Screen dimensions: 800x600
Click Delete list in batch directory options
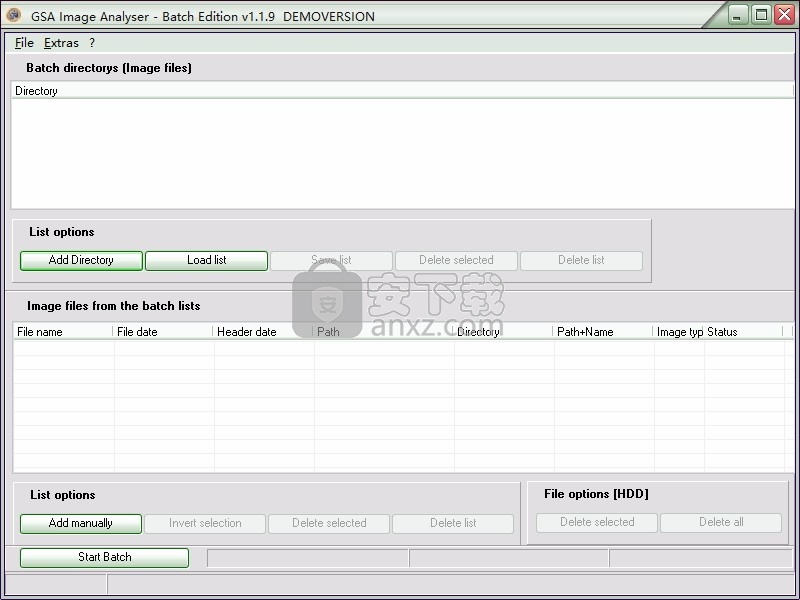[581, 260]
